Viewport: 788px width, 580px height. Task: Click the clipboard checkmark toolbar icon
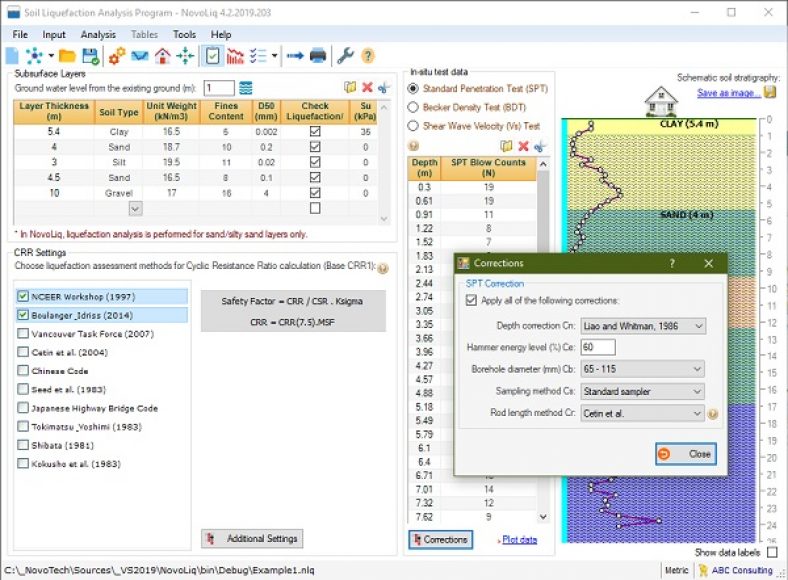213,56
